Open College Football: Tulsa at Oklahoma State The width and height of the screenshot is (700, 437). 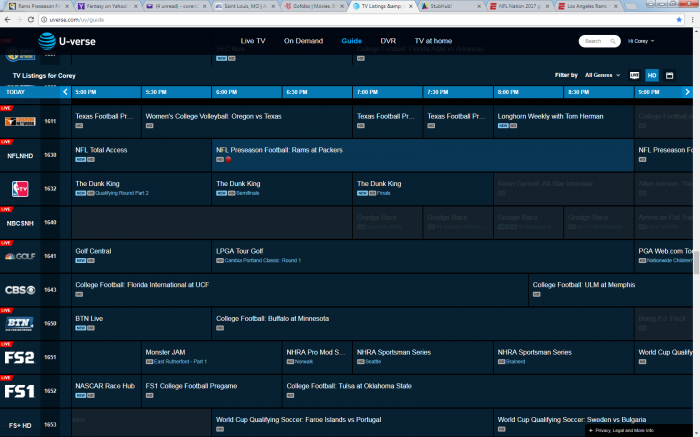tap(488, 391)
